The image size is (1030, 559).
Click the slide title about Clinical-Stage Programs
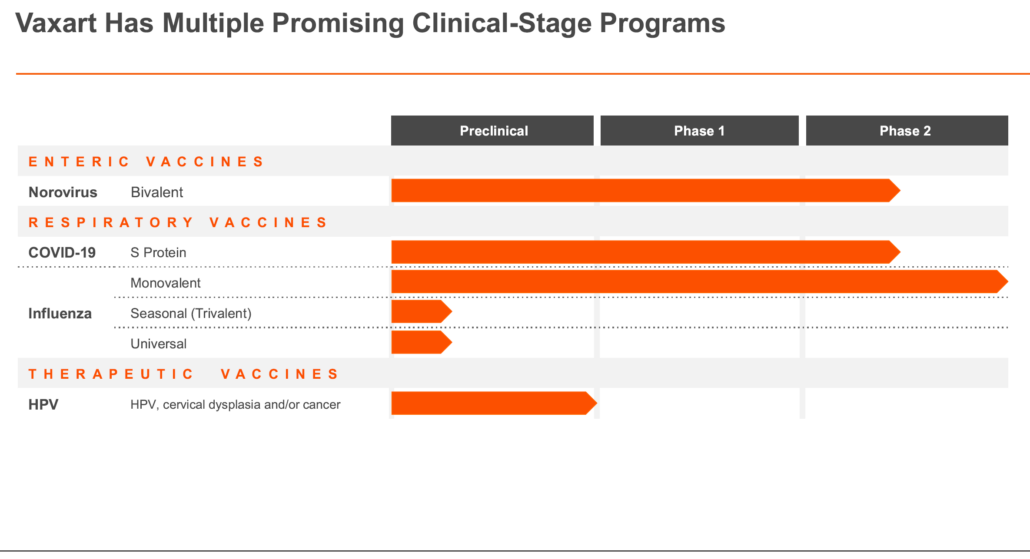click(370, 24)
